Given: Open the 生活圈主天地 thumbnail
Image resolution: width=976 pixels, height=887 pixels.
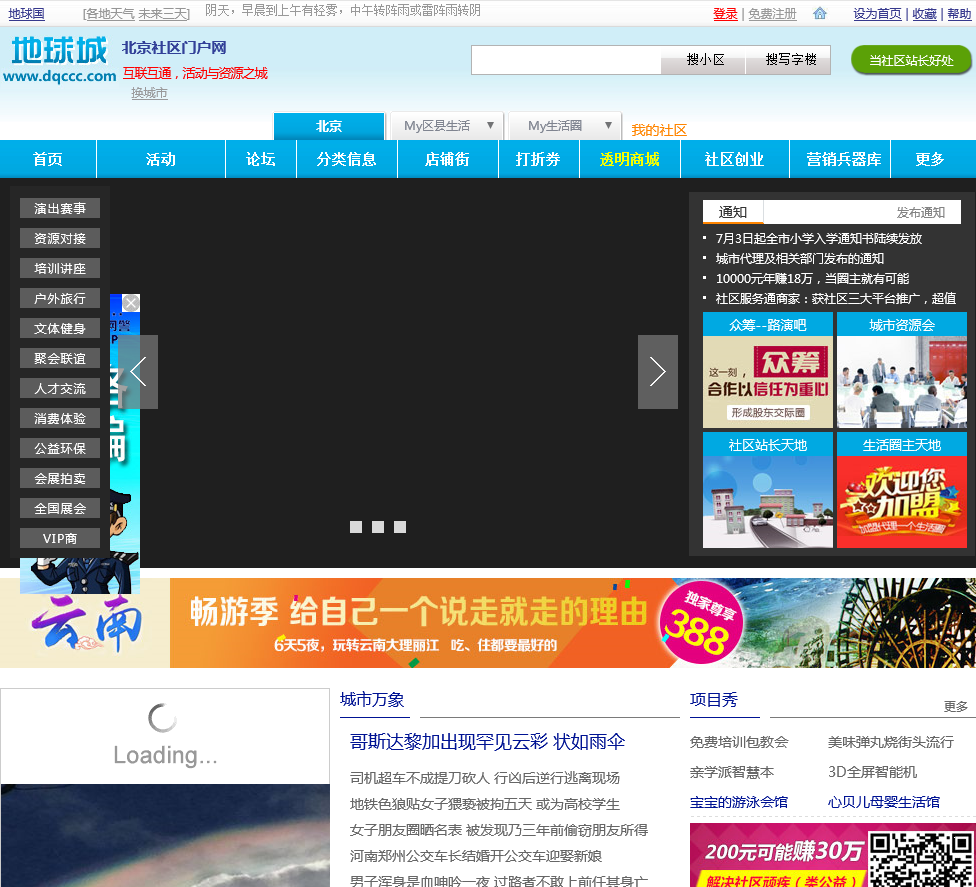Looking at the screenshot, I should 901,490.
